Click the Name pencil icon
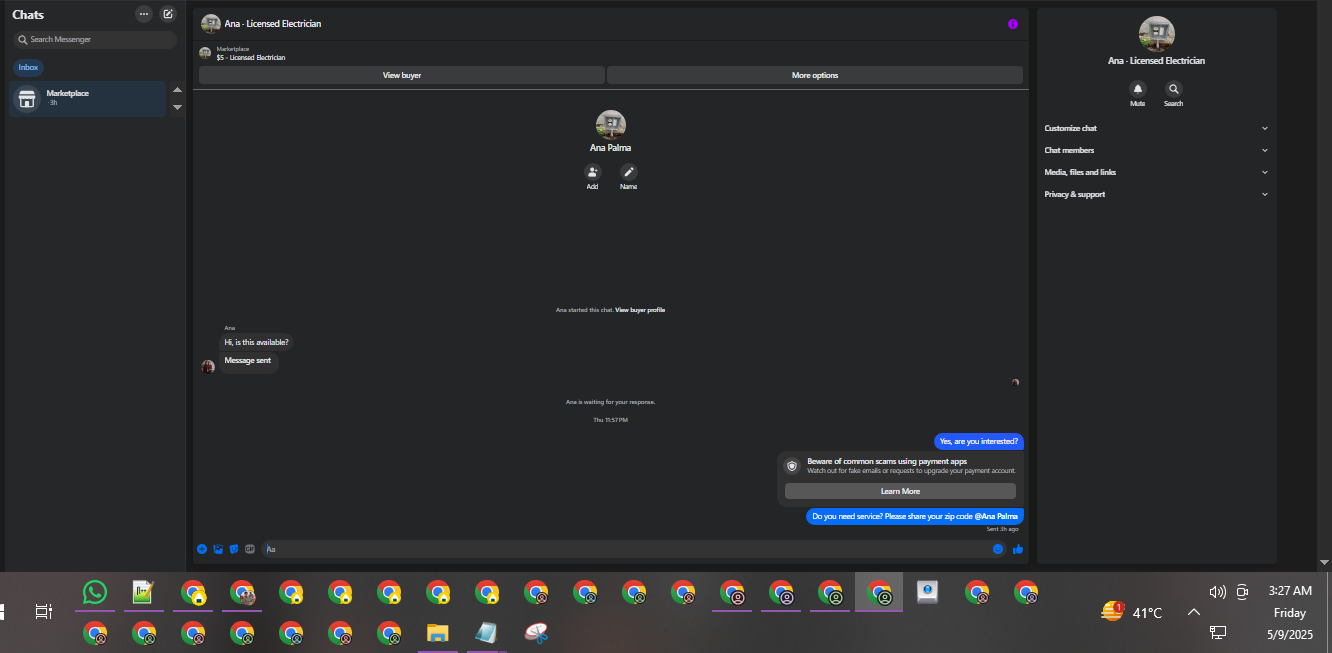Image resolution: width=1332 pixels, height=653 pixels. click(x=628, y=172)
